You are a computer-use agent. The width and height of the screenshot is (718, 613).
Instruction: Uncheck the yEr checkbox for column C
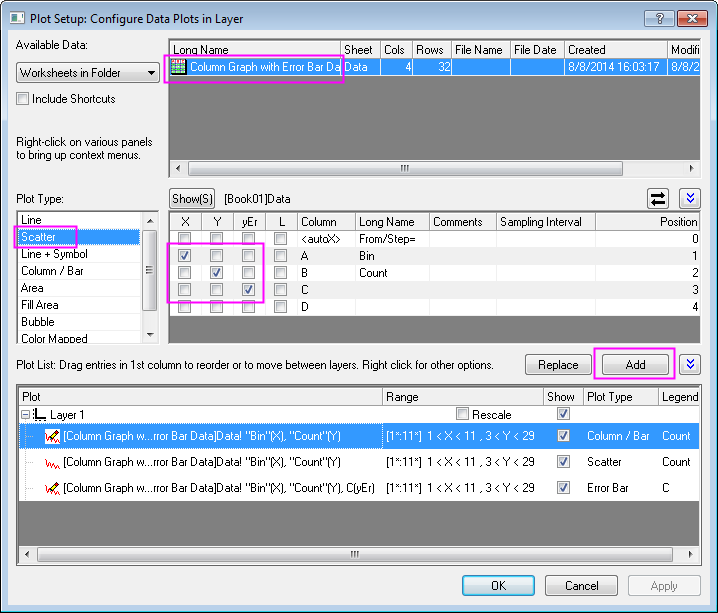[x=249, y=289]
